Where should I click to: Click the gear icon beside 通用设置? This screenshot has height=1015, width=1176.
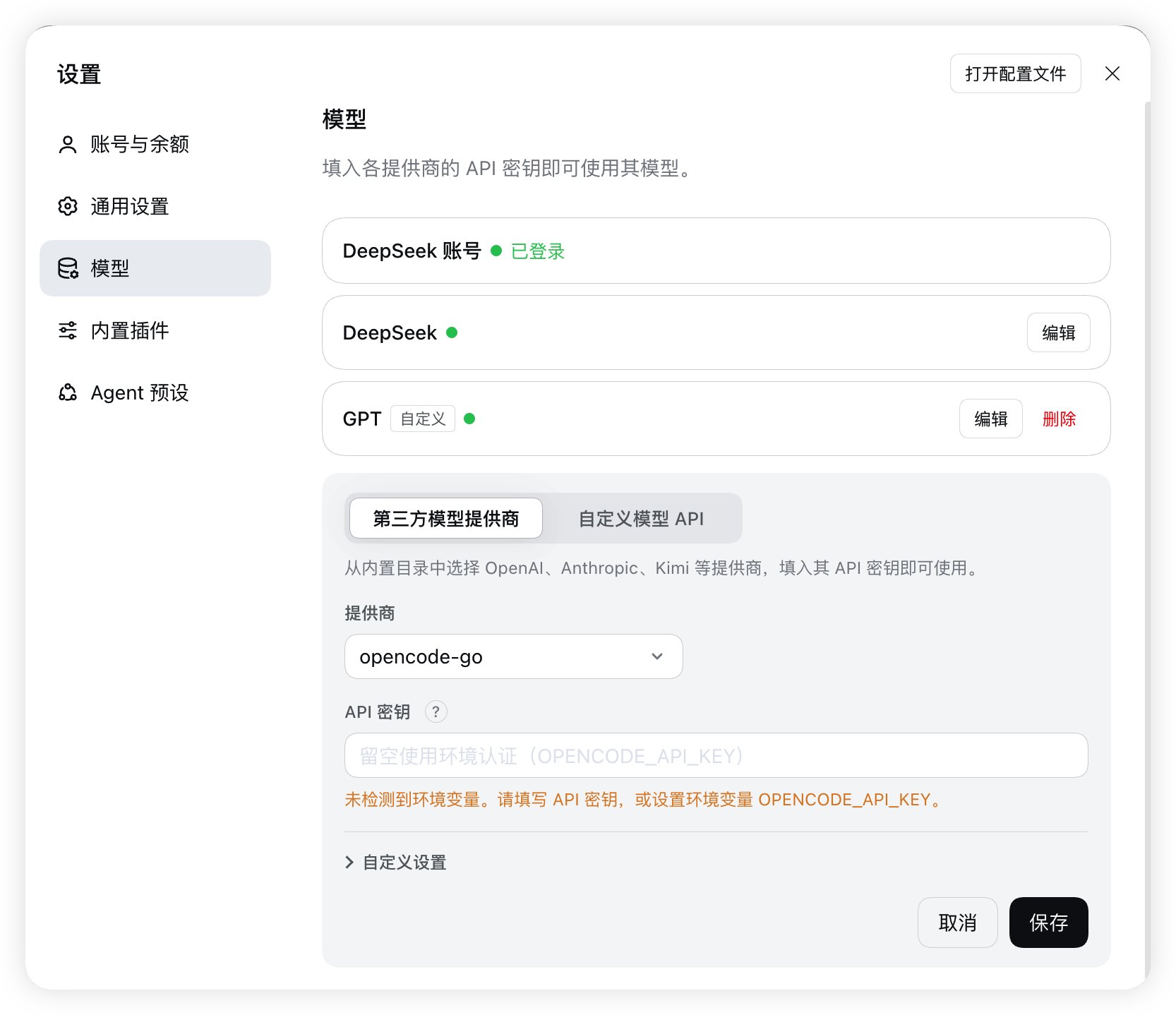(68, 207)
